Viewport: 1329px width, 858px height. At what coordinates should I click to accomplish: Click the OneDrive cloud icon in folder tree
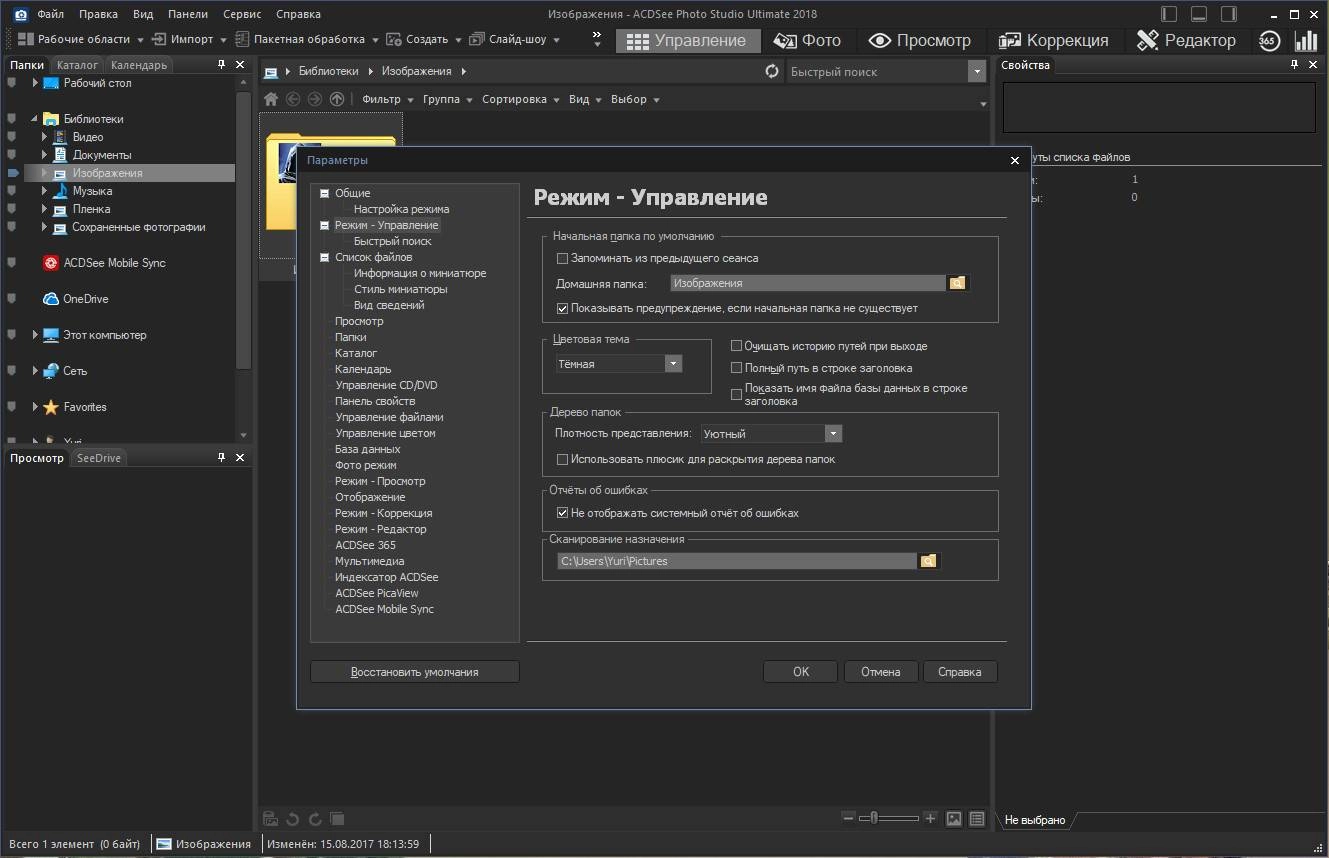(x=51, y=299)
